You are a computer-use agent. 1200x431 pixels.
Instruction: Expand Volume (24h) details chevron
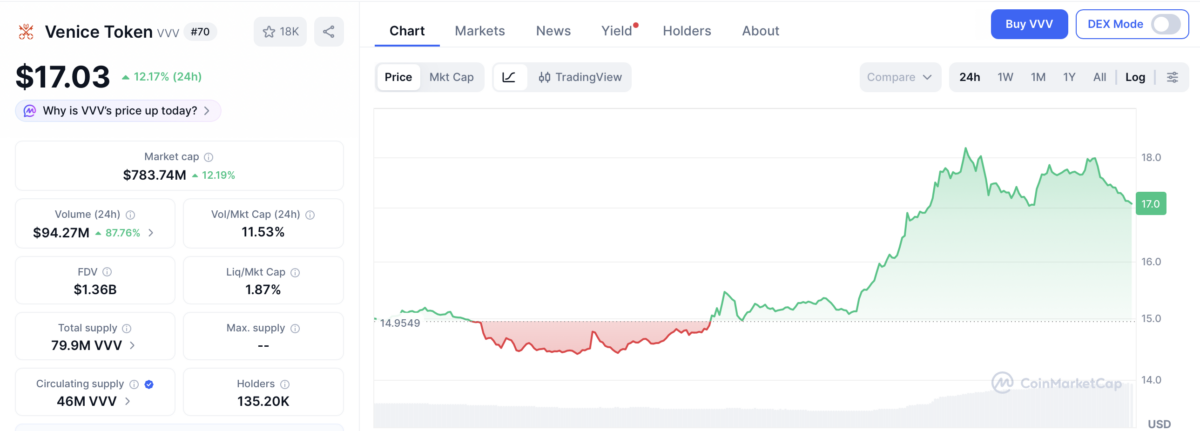(x=151, y=233)
